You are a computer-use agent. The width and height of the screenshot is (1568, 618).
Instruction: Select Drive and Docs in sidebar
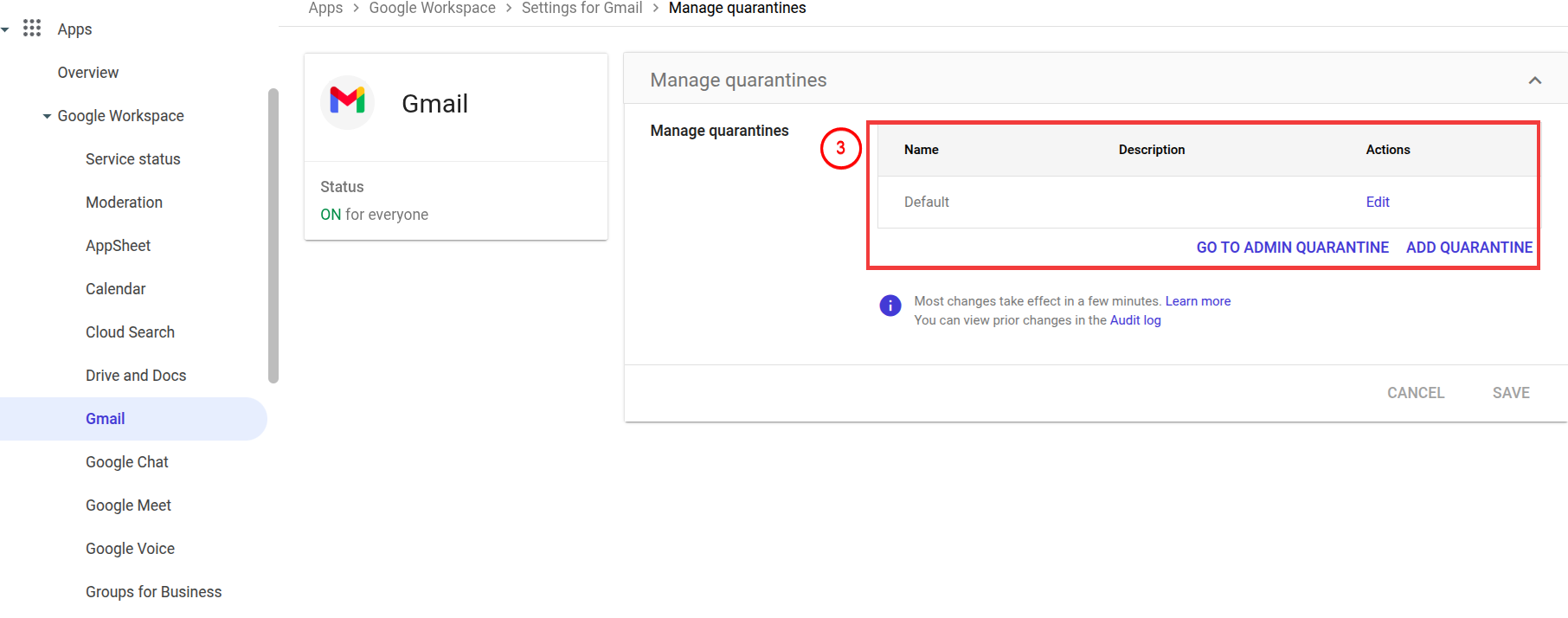[x=136, y=376]
